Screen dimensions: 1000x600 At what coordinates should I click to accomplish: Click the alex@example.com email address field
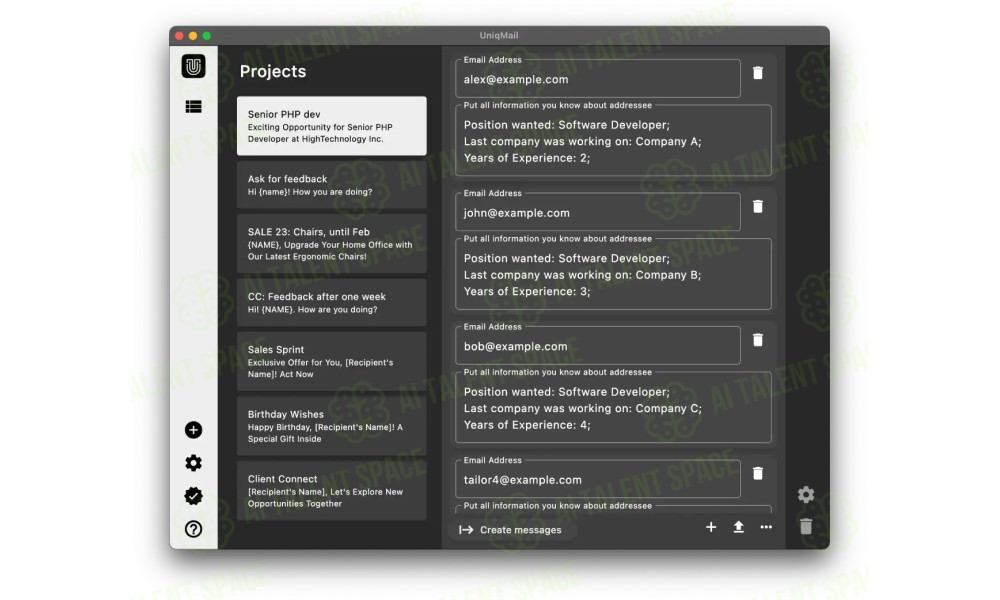tap(598, 78)
